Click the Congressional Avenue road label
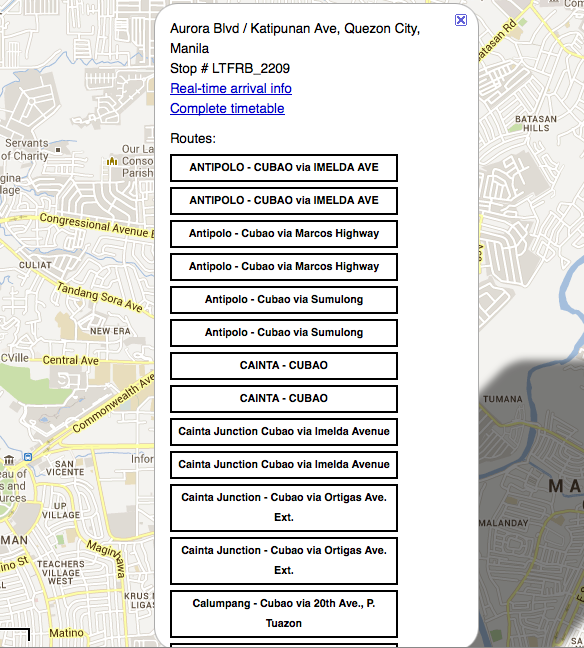The width and height of the screenshot is (584, 648). [97, 226]
